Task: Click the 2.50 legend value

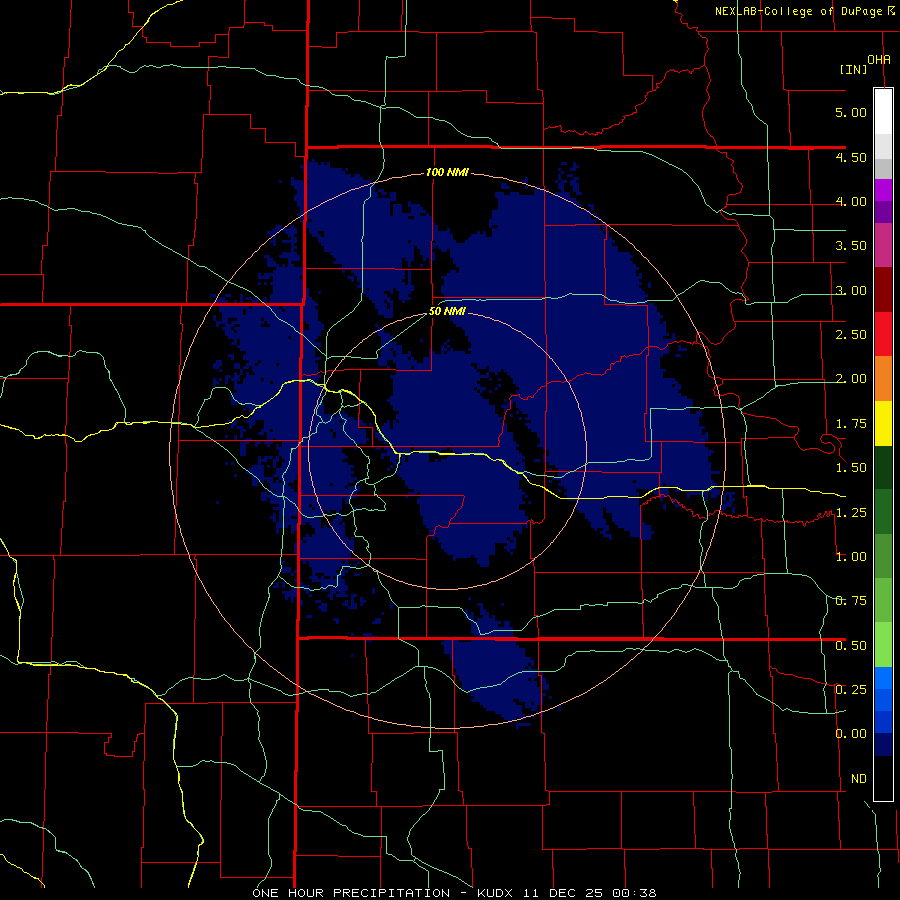Action: point(851,335)
